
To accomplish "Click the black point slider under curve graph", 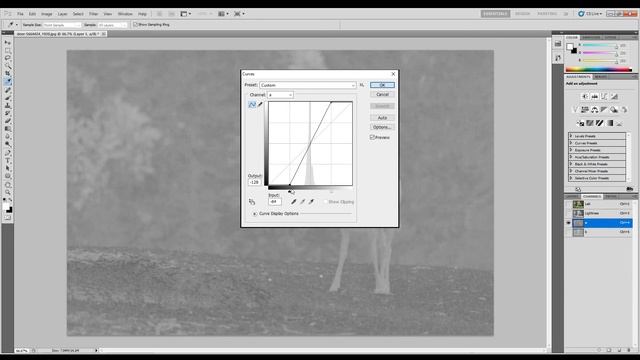I will (x=290, y=191).
